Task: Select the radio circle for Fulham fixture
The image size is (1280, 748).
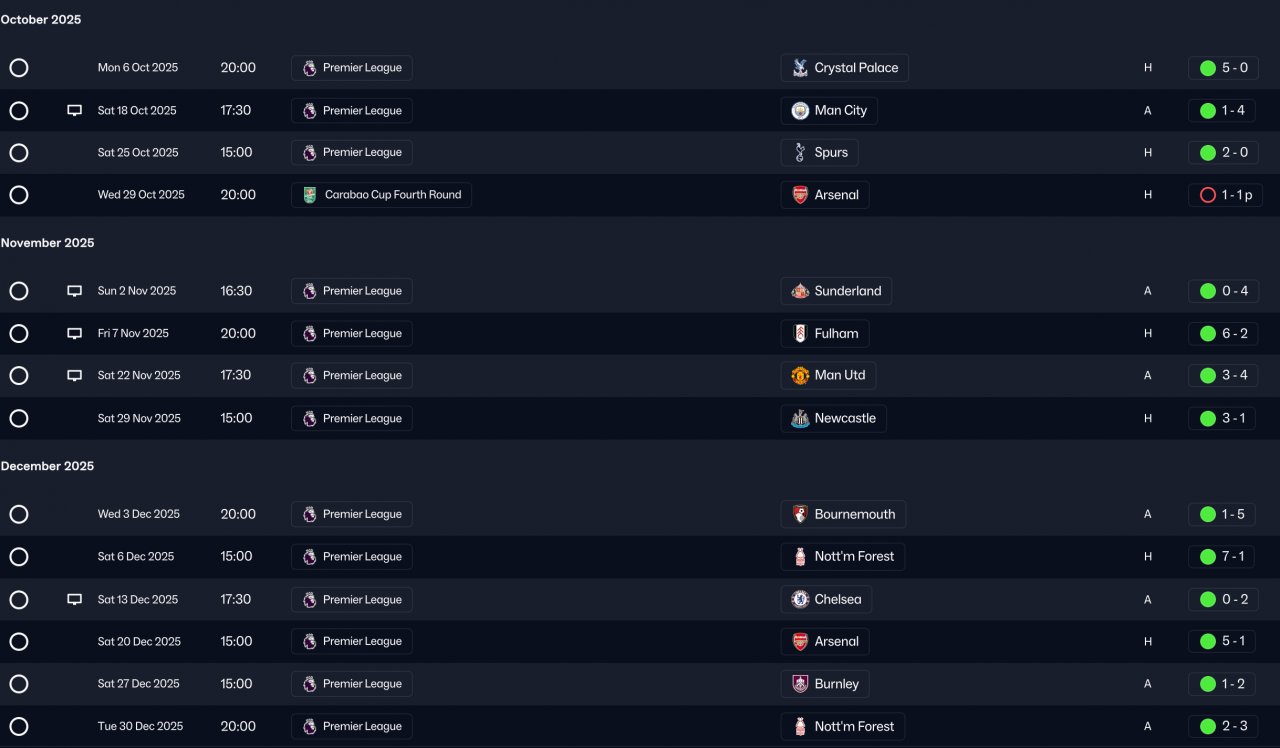Action: tap(19, 334)
